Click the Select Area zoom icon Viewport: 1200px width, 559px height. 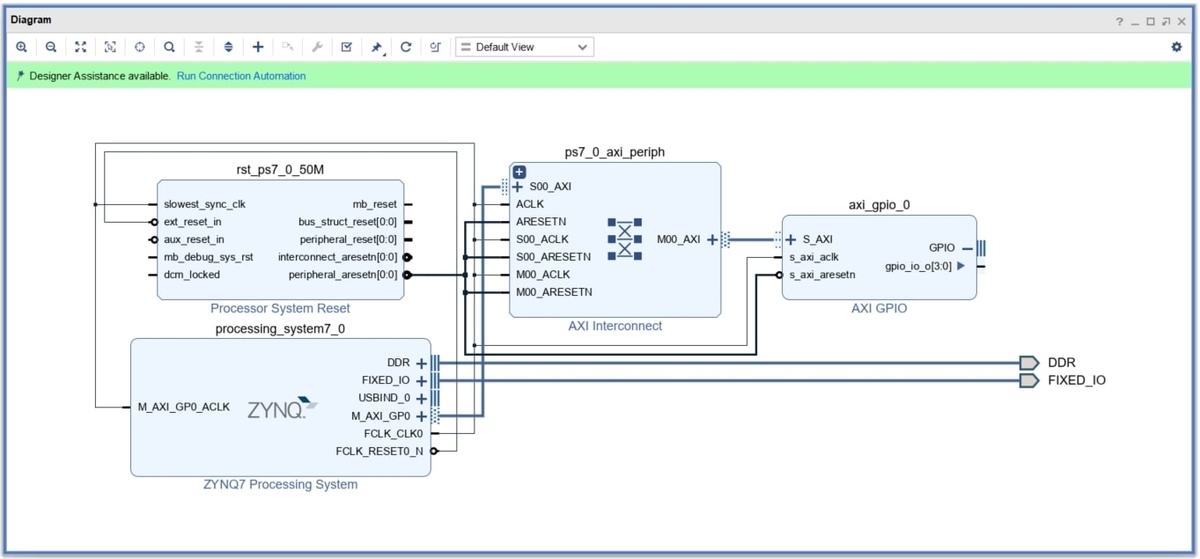tap(110, 47)
